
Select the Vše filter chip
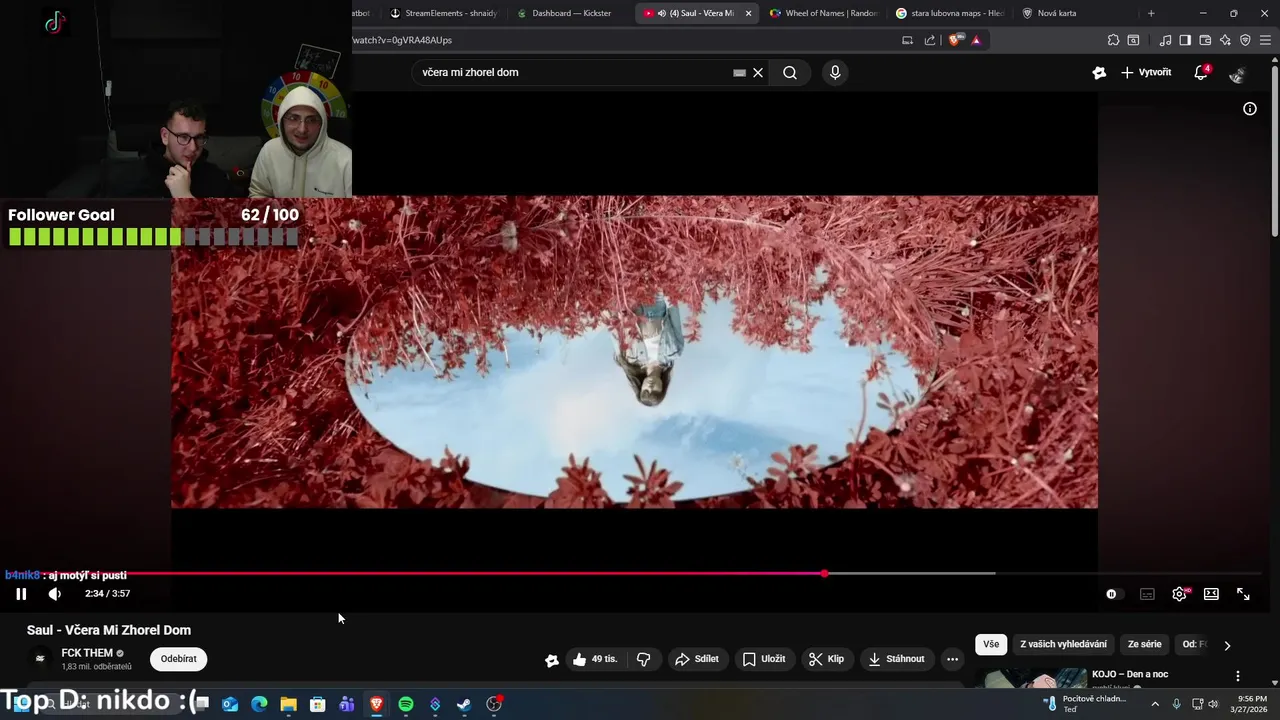point(991,645)
